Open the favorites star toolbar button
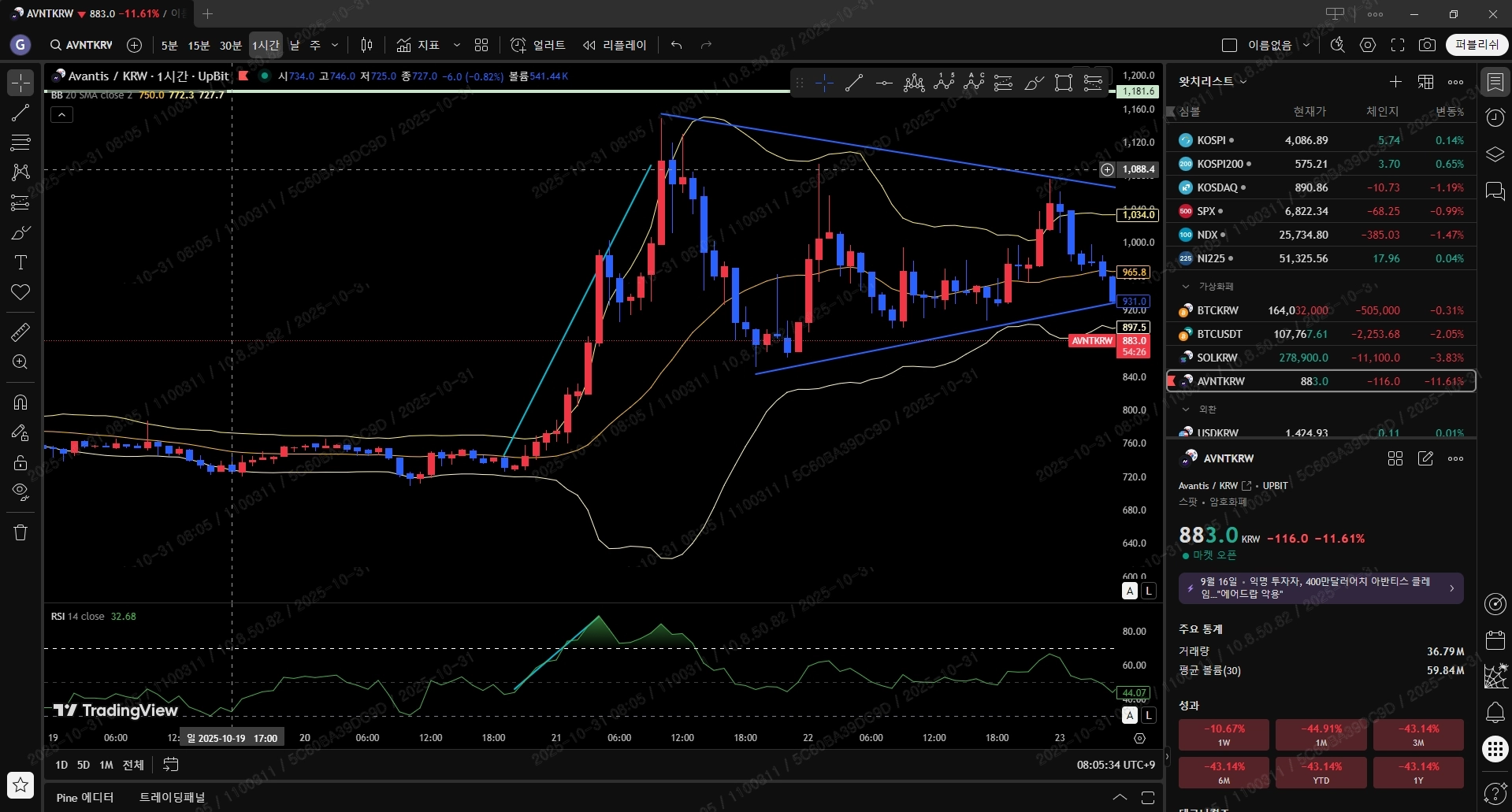Viewport: 1512px width, 812px height. tap(20, 784)
